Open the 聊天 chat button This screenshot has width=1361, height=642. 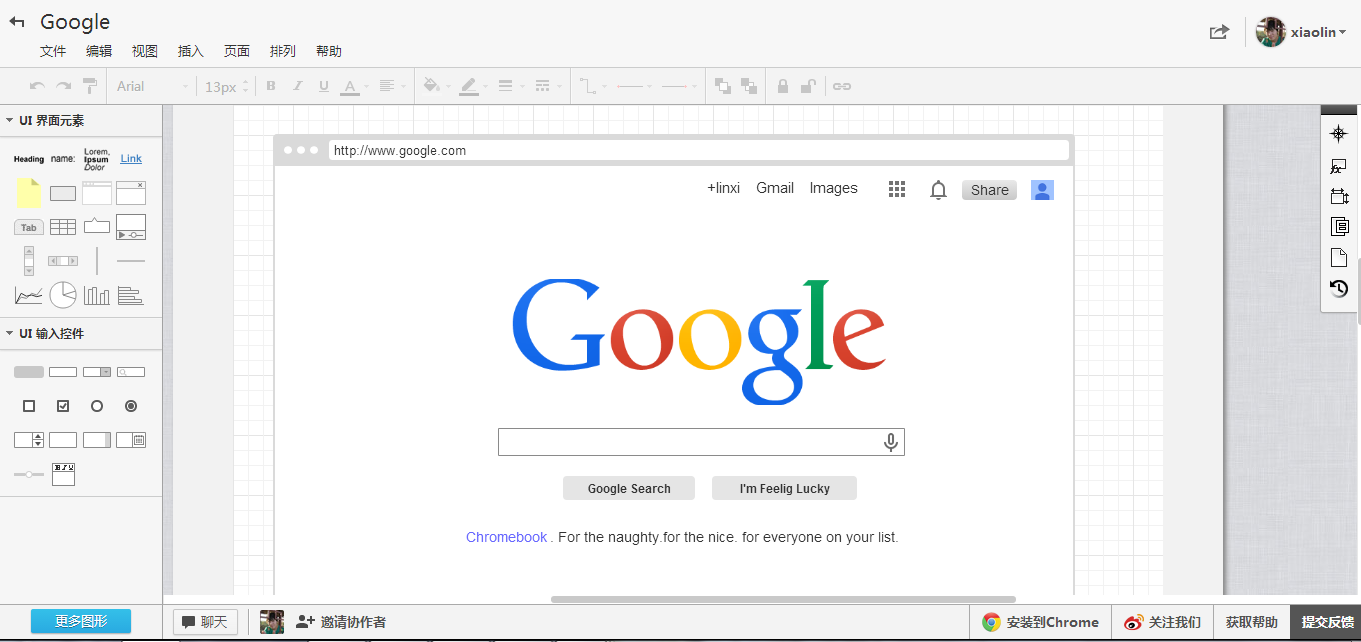[x=205, y=622]
